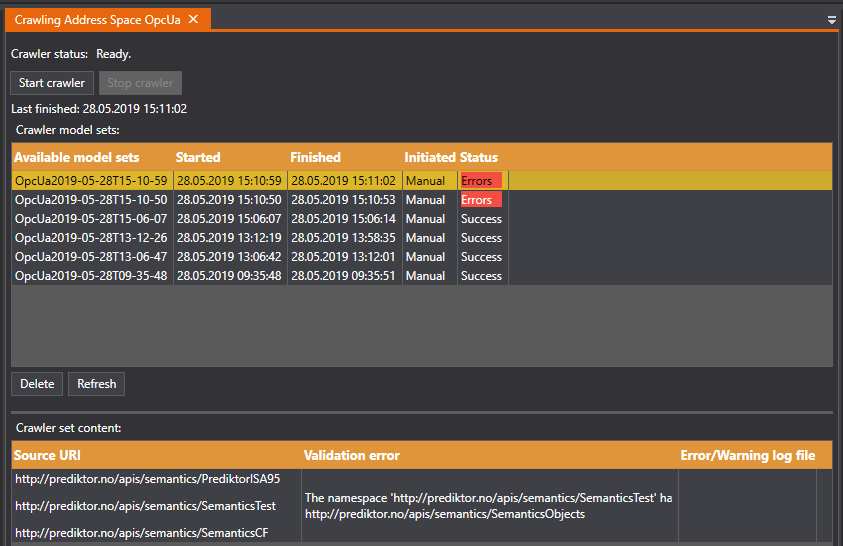
Task: Refresh the crawler model sets list
Action: (96, 384)
